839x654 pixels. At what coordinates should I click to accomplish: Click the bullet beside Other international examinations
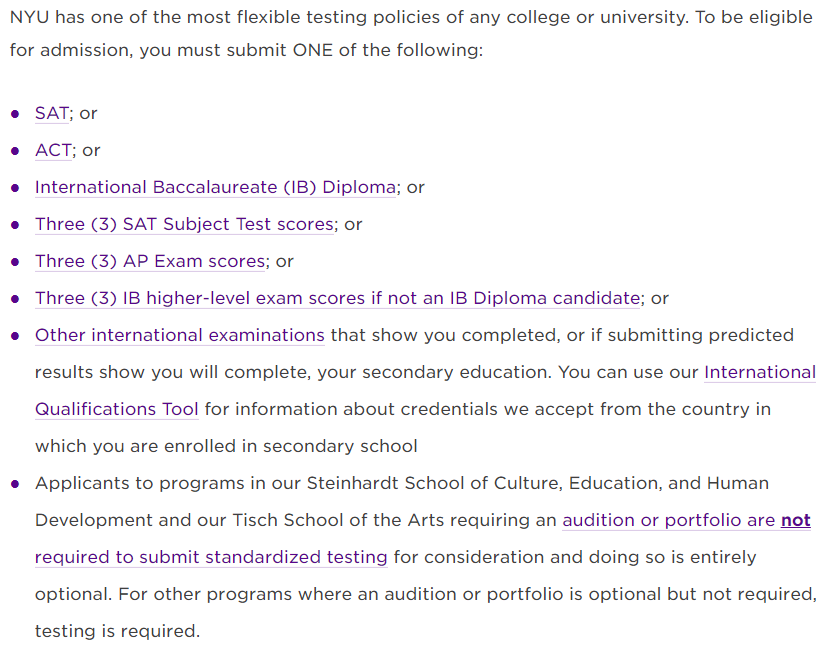[x=15, y=336]
